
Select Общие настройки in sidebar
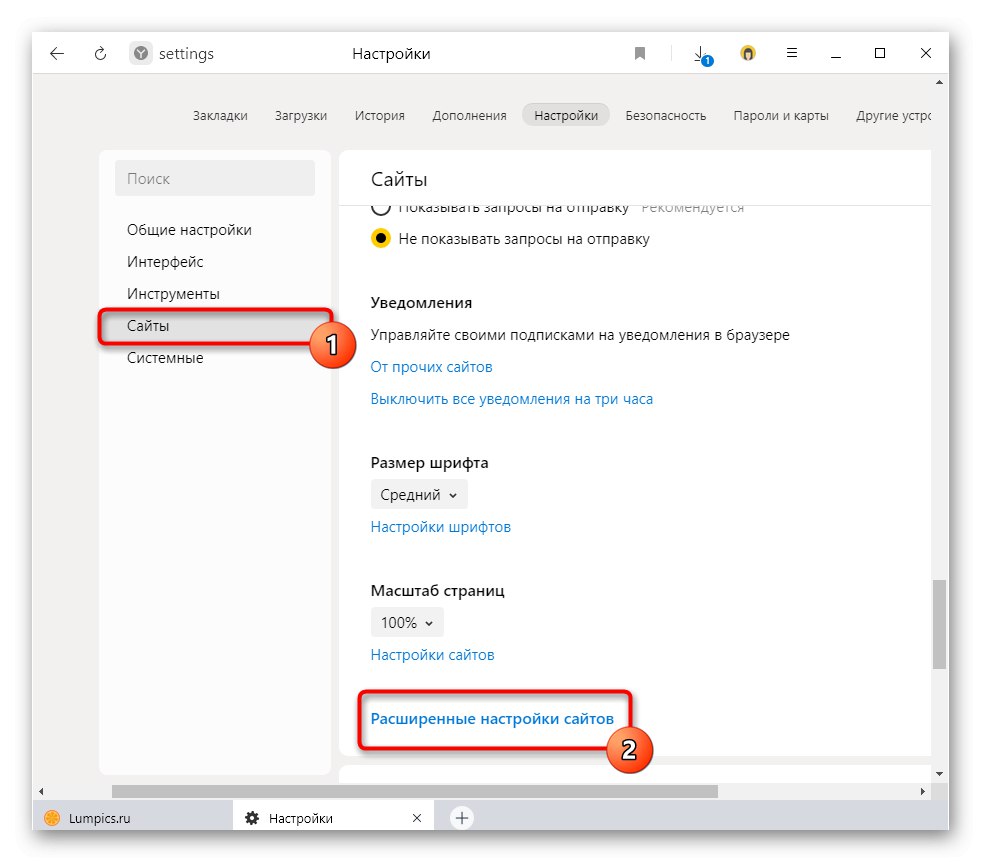(190, 230)
